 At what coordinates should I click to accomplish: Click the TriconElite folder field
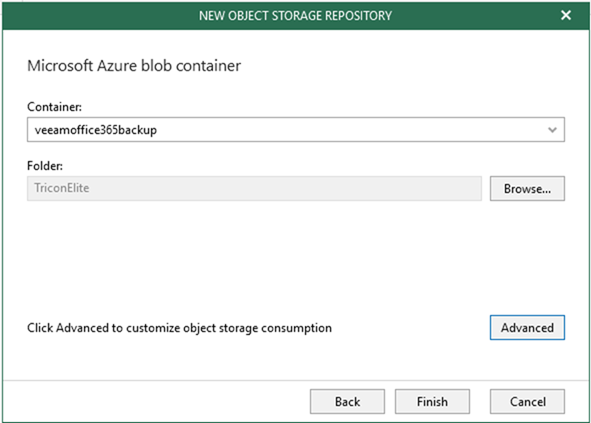pyautogui.click(x=254, y=188)
